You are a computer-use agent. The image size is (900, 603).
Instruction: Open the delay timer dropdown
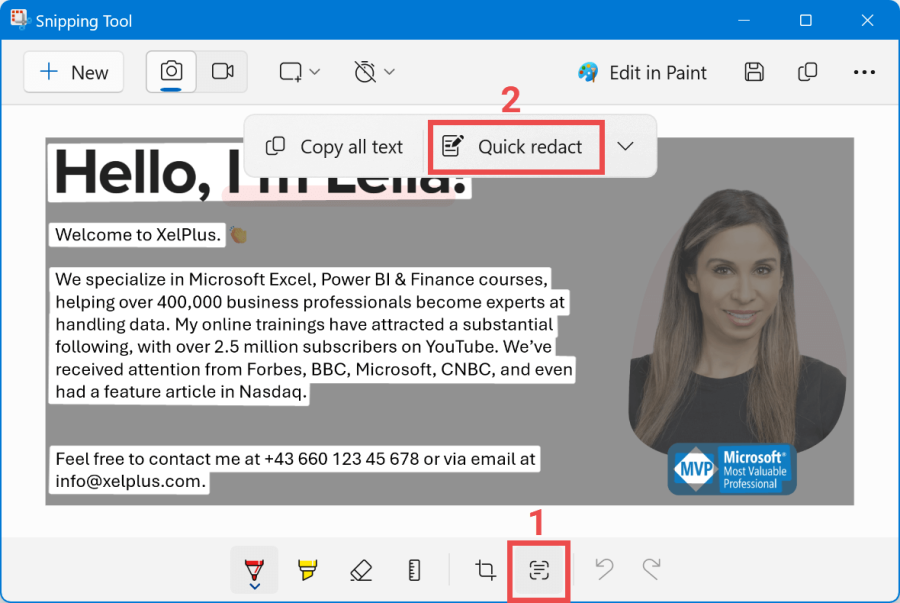(x=374, y=72)
